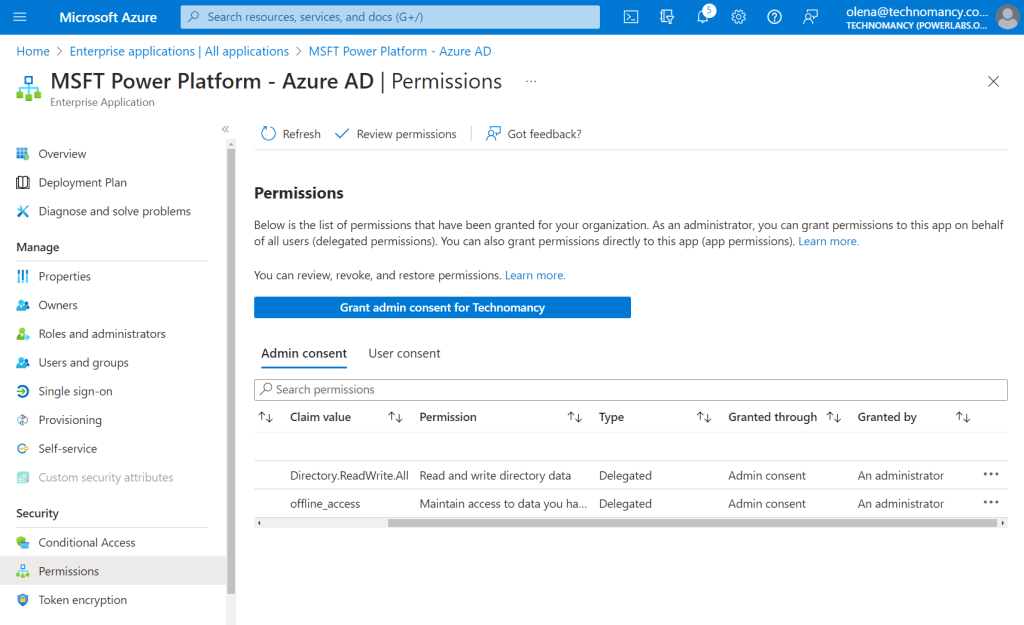Sort by Claim value column header

pyautogui.click(x=320, y=417)
